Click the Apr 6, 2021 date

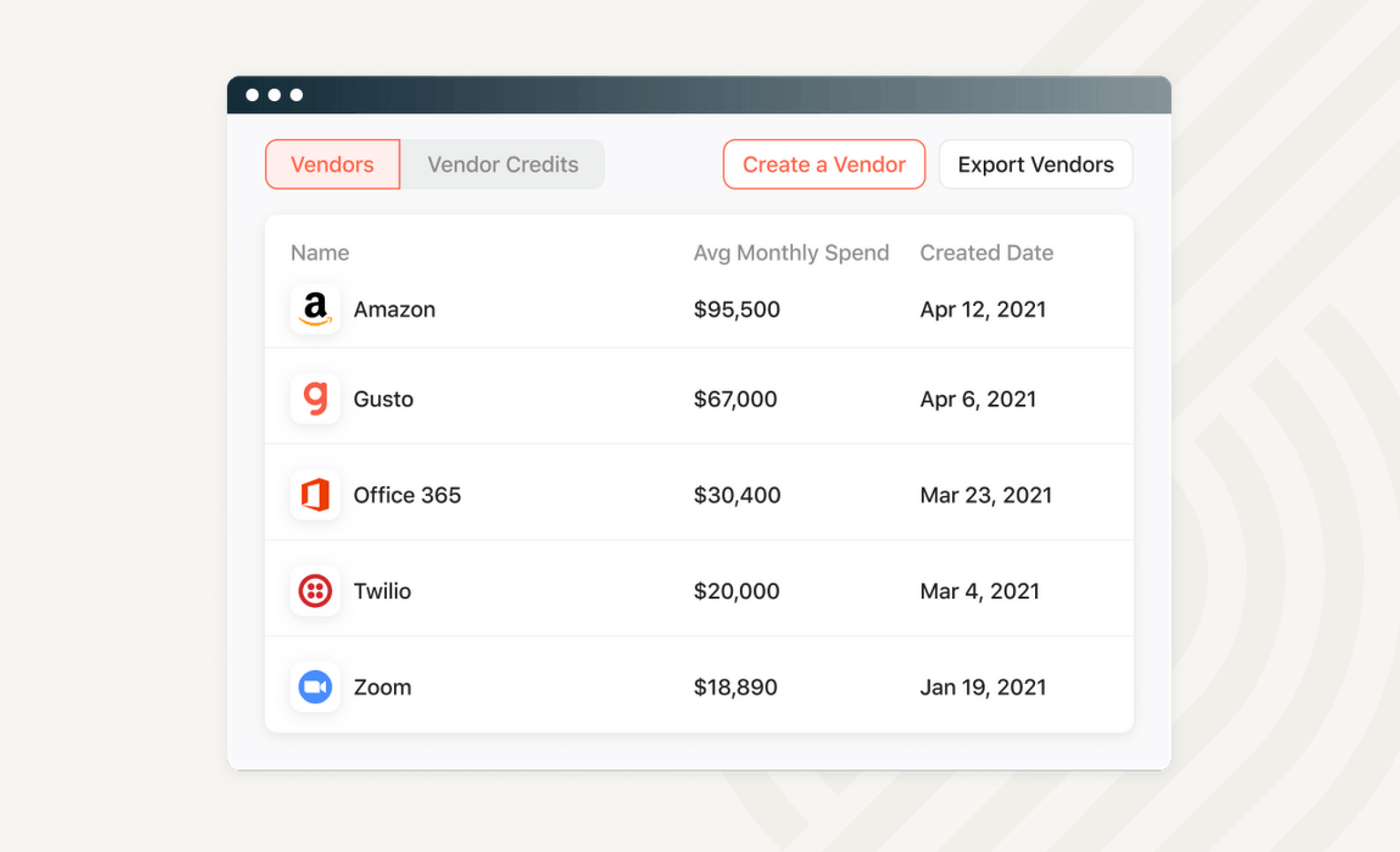click(x=978, y=399)
